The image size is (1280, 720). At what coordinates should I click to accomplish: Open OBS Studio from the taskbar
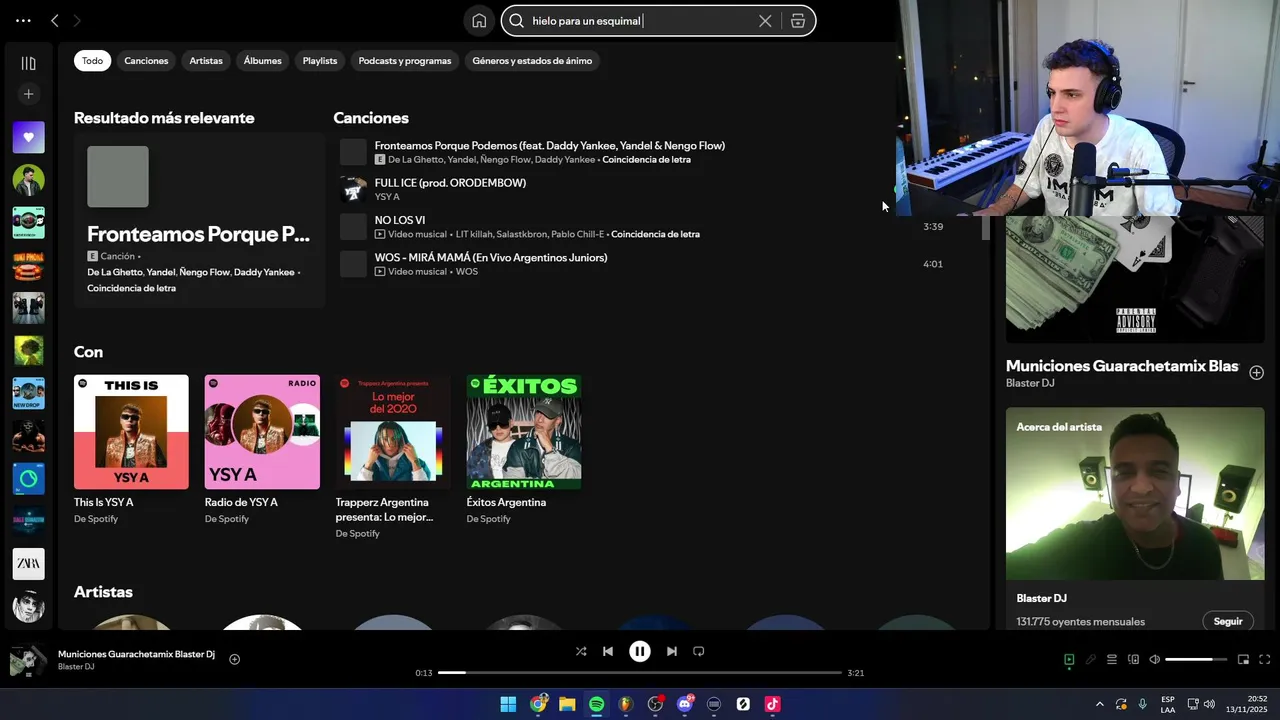click(x=655, y=704)
